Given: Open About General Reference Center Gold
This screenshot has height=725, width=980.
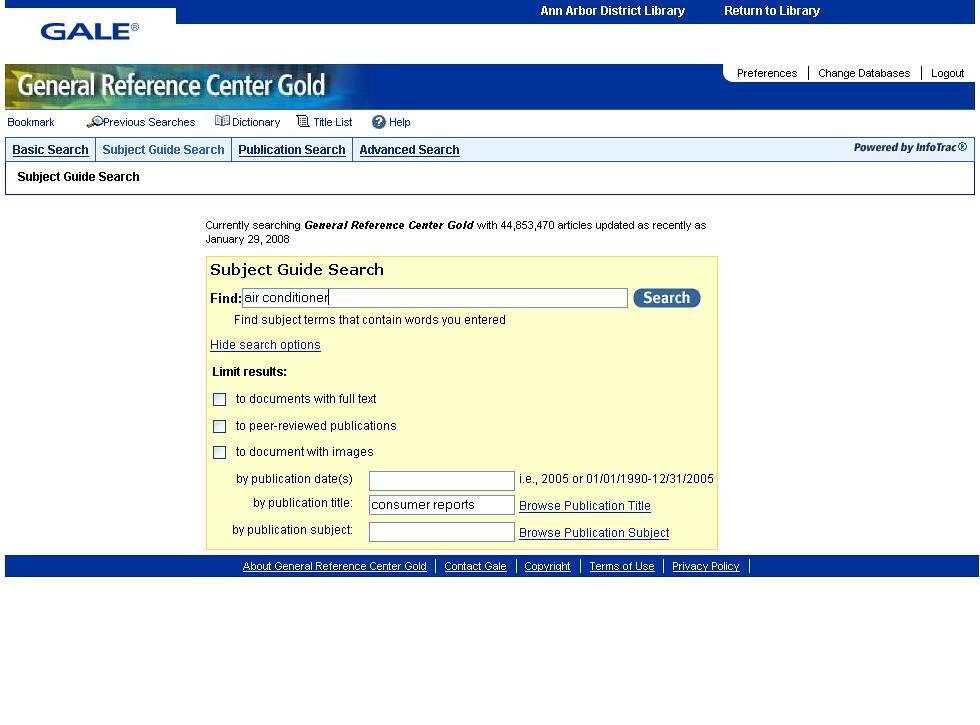Looking at the screenshot, I should coord(334,566).
